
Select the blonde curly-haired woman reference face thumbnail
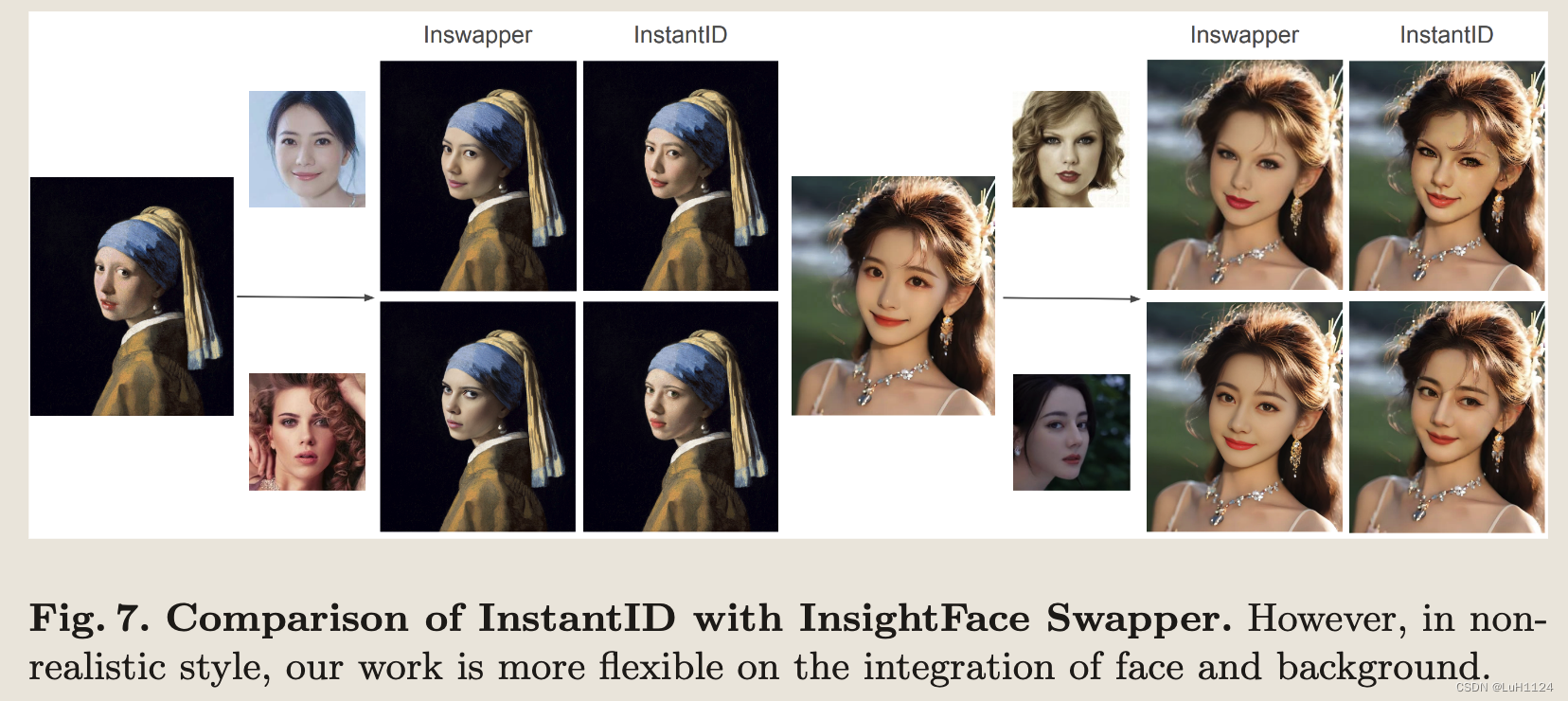pos(1071,149)
